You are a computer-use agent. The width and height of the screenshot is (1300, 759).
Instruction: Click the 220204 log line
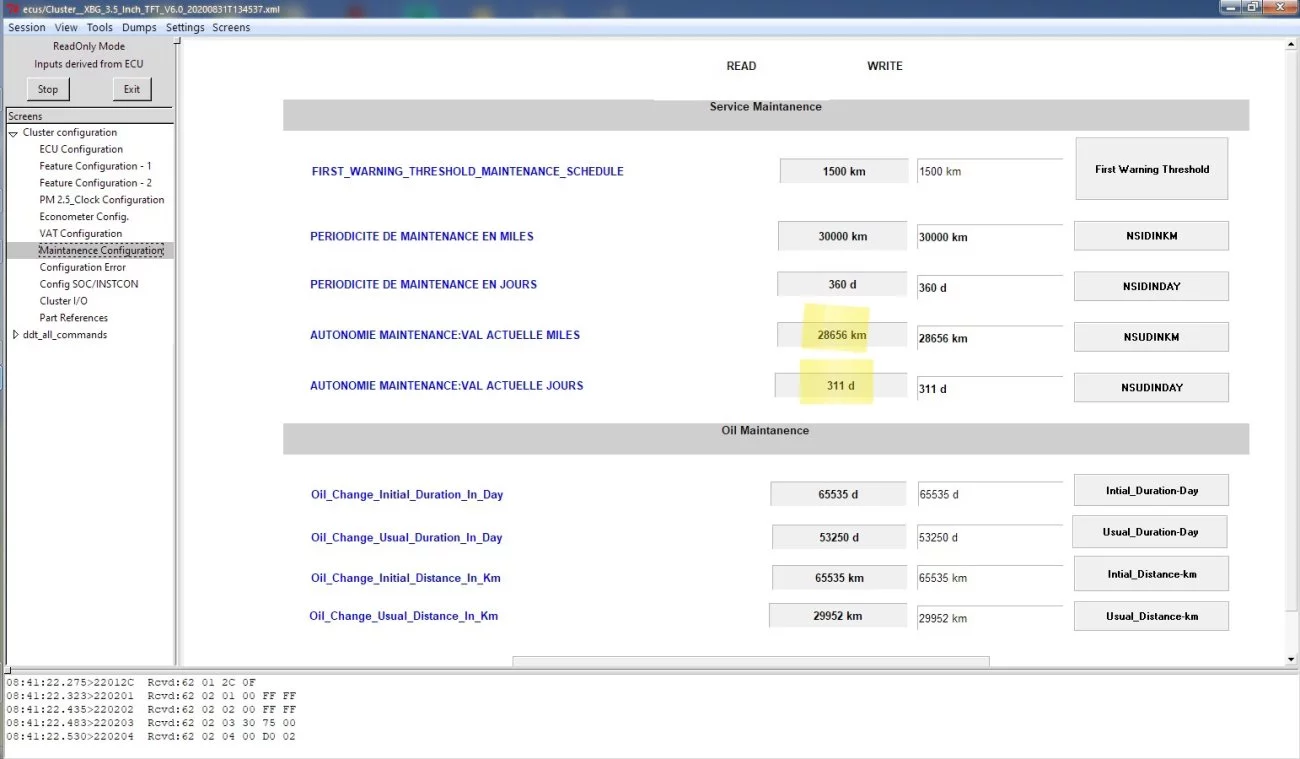pos(151,737)
